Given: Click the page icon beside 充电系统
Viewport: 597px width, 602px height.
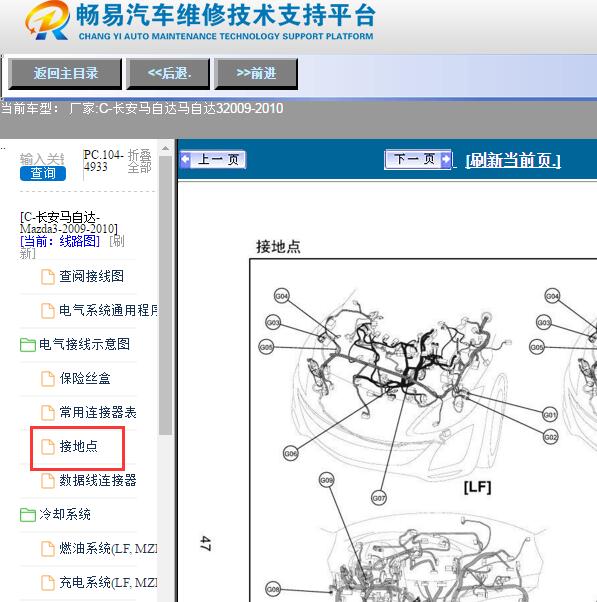Looking at the screenshot, I should (x=48, y=583).
